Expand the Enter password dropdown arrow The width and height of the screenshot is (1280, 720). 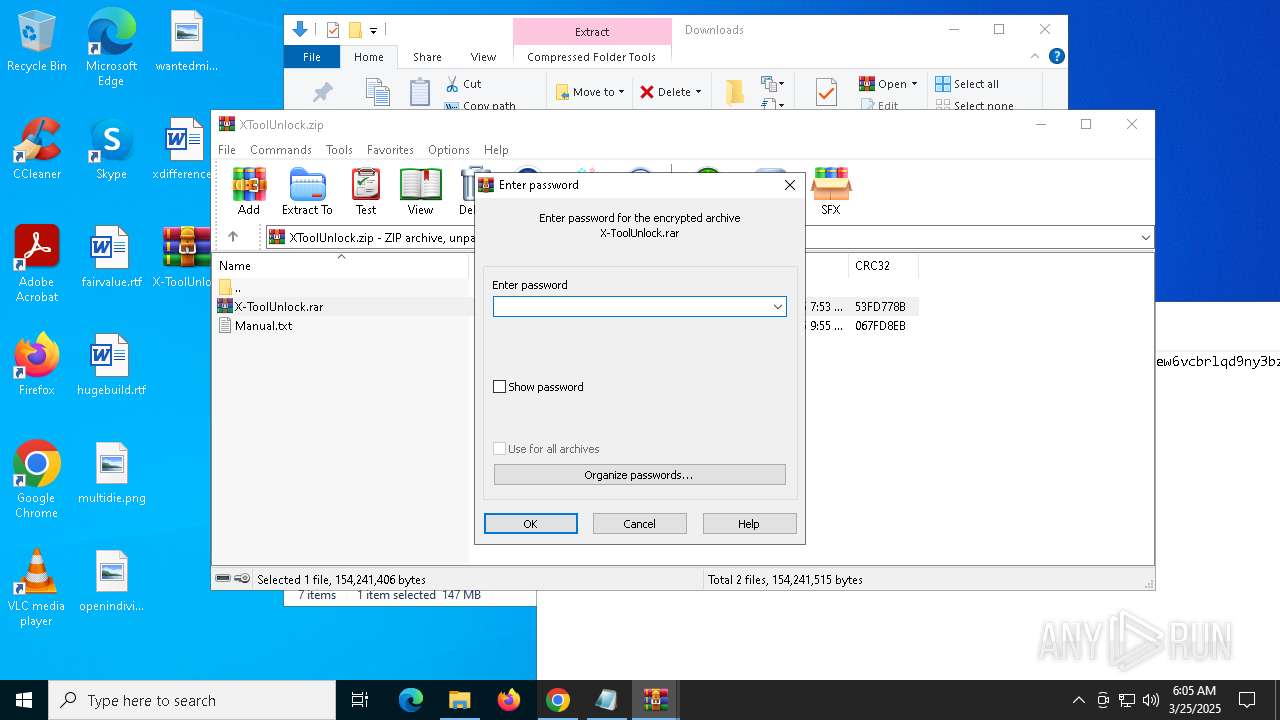click(x=777, y=307)
